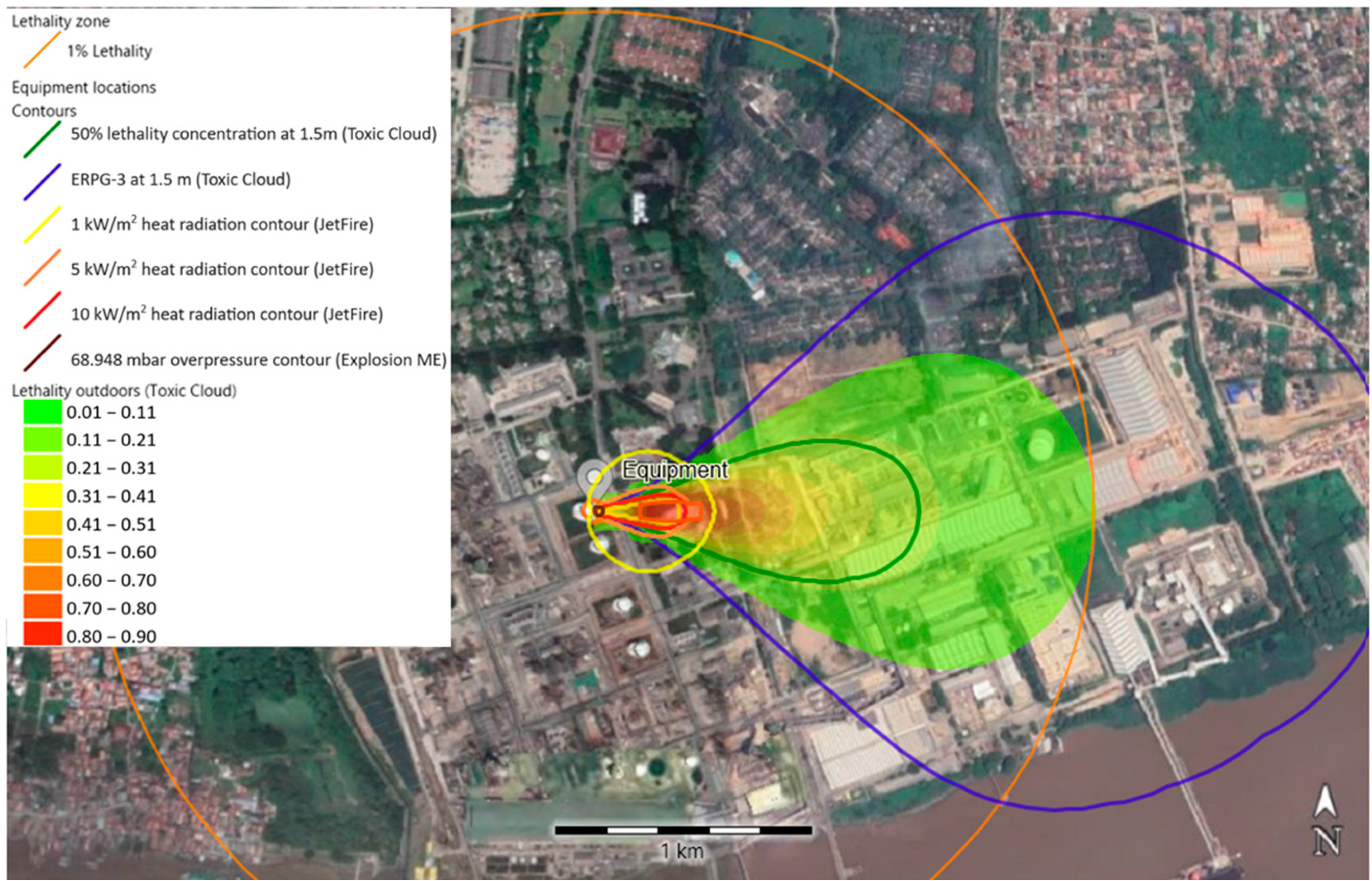Click the Lethality zone legend heading
Image resolution: width=1372 pixels, height=881 pixels.
point(61,22)
